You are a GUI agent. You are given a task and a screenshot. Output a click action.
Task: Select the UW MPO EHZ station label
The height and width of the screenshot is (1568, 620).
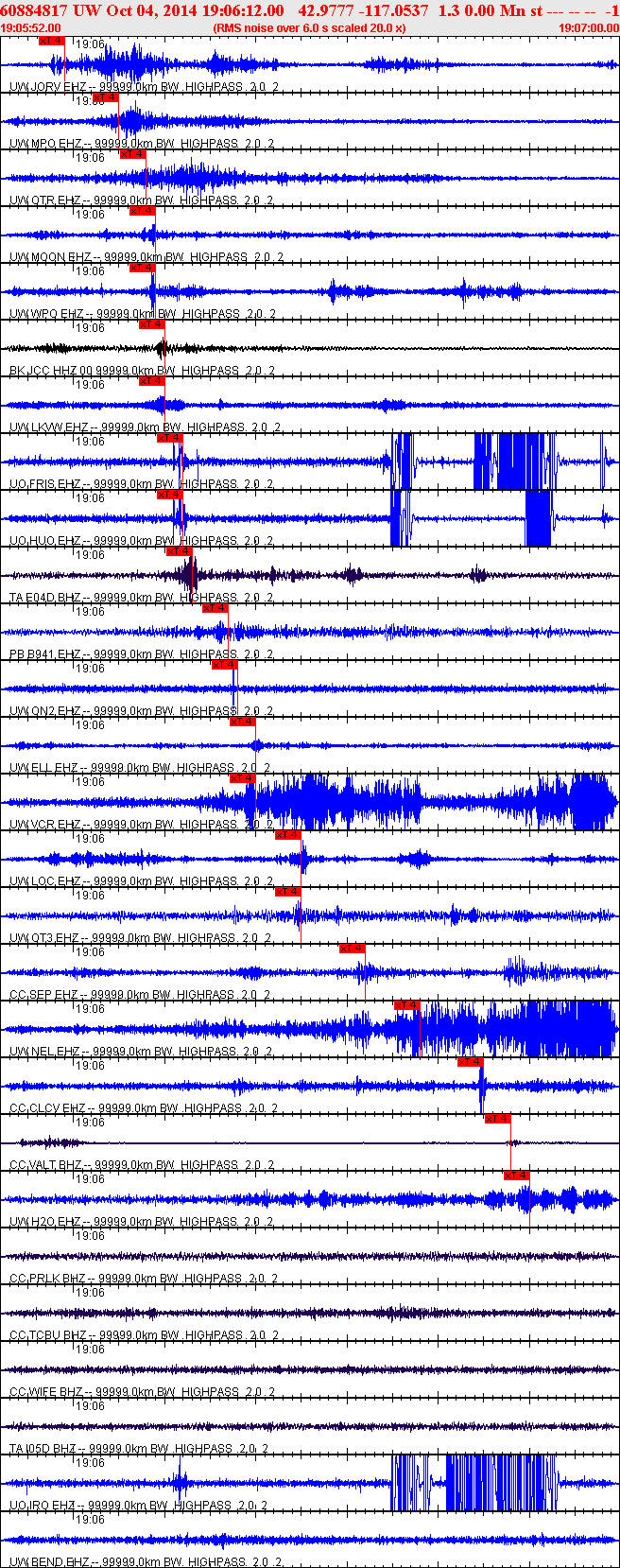point(142,144)
